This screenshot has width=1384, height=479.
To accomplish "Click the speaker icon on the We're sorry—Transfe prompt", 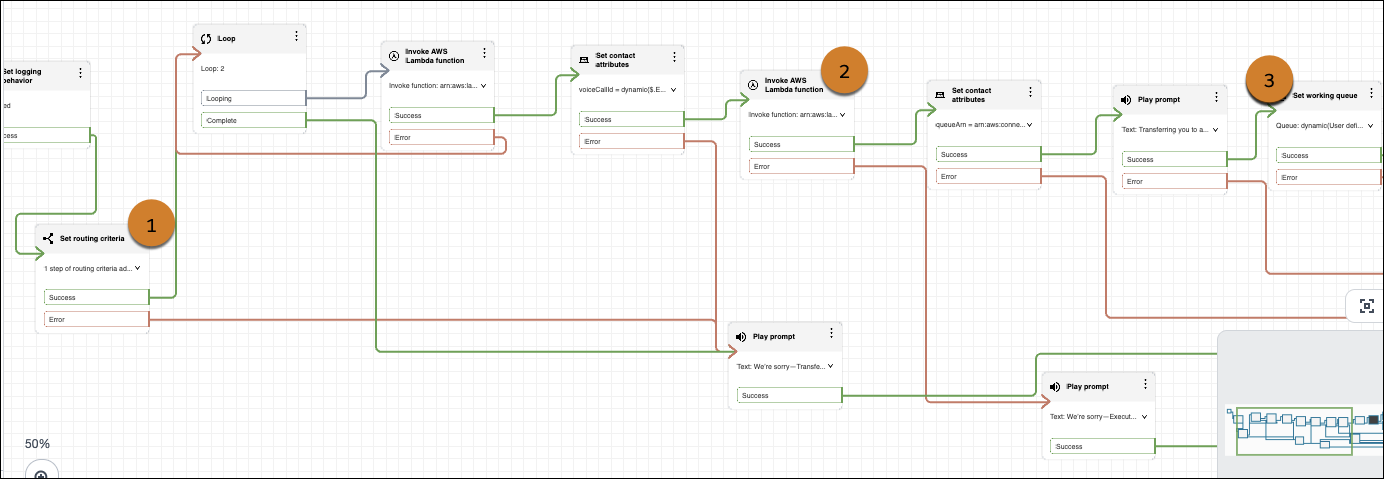I will tap(741, 337).
